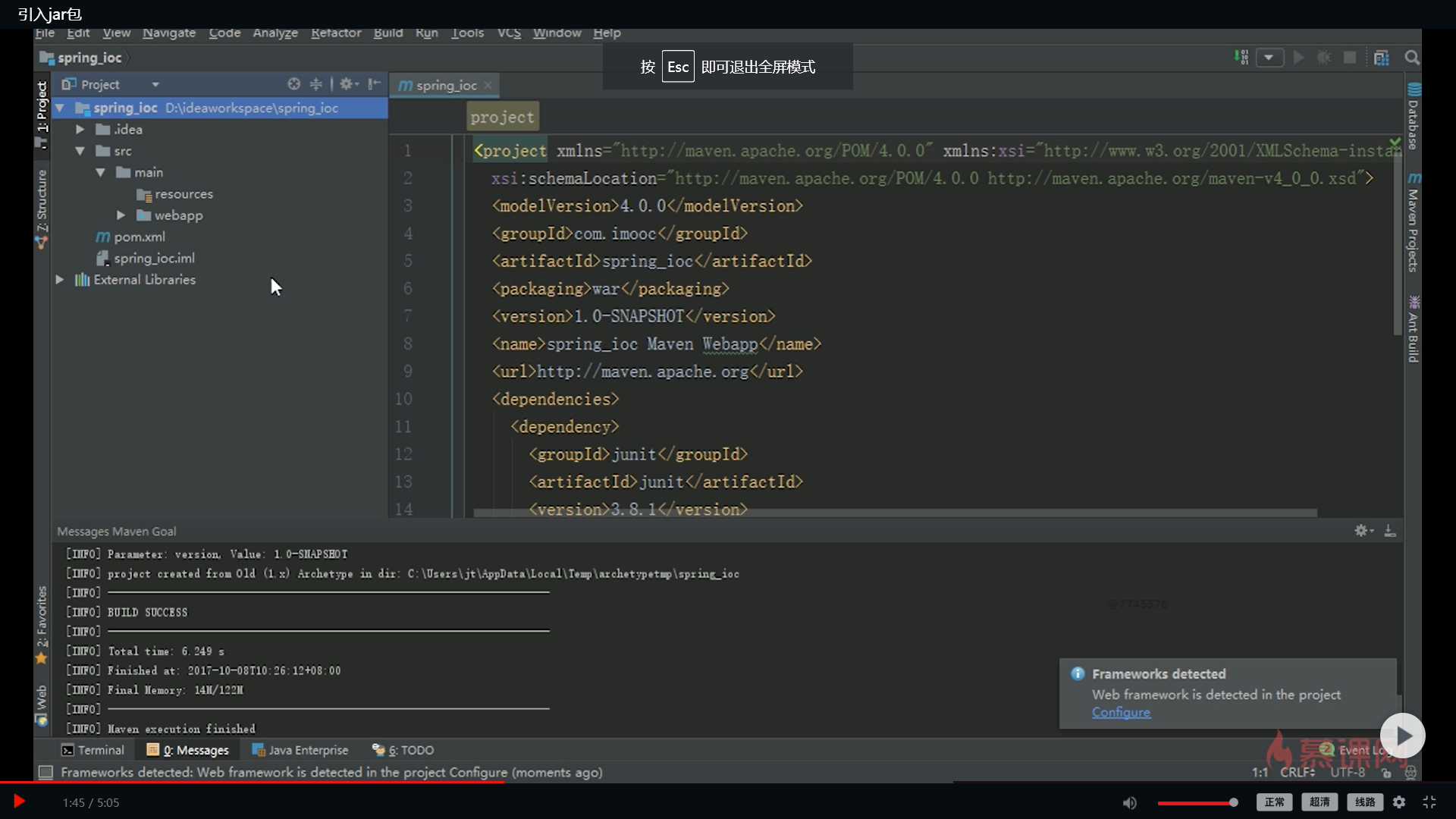Collapse the src folder
The image size is (1456, 819).
[80, 151]
